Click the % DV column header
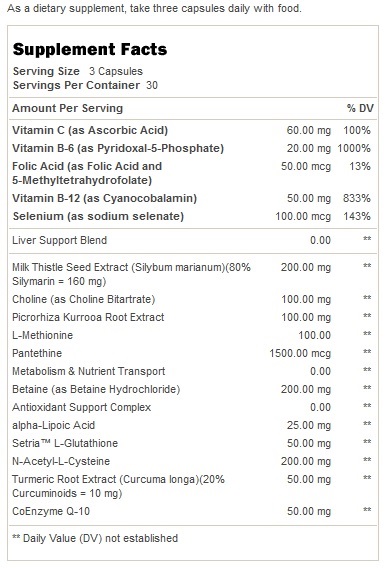This screenshot has width=391, height=568. click(x=360, y=108)
